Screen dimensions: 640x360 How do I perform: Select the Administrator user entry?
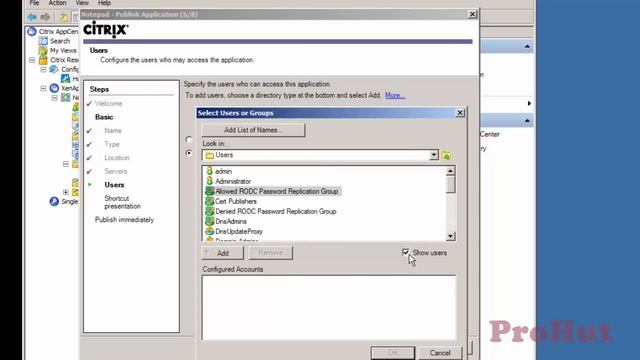233,181
